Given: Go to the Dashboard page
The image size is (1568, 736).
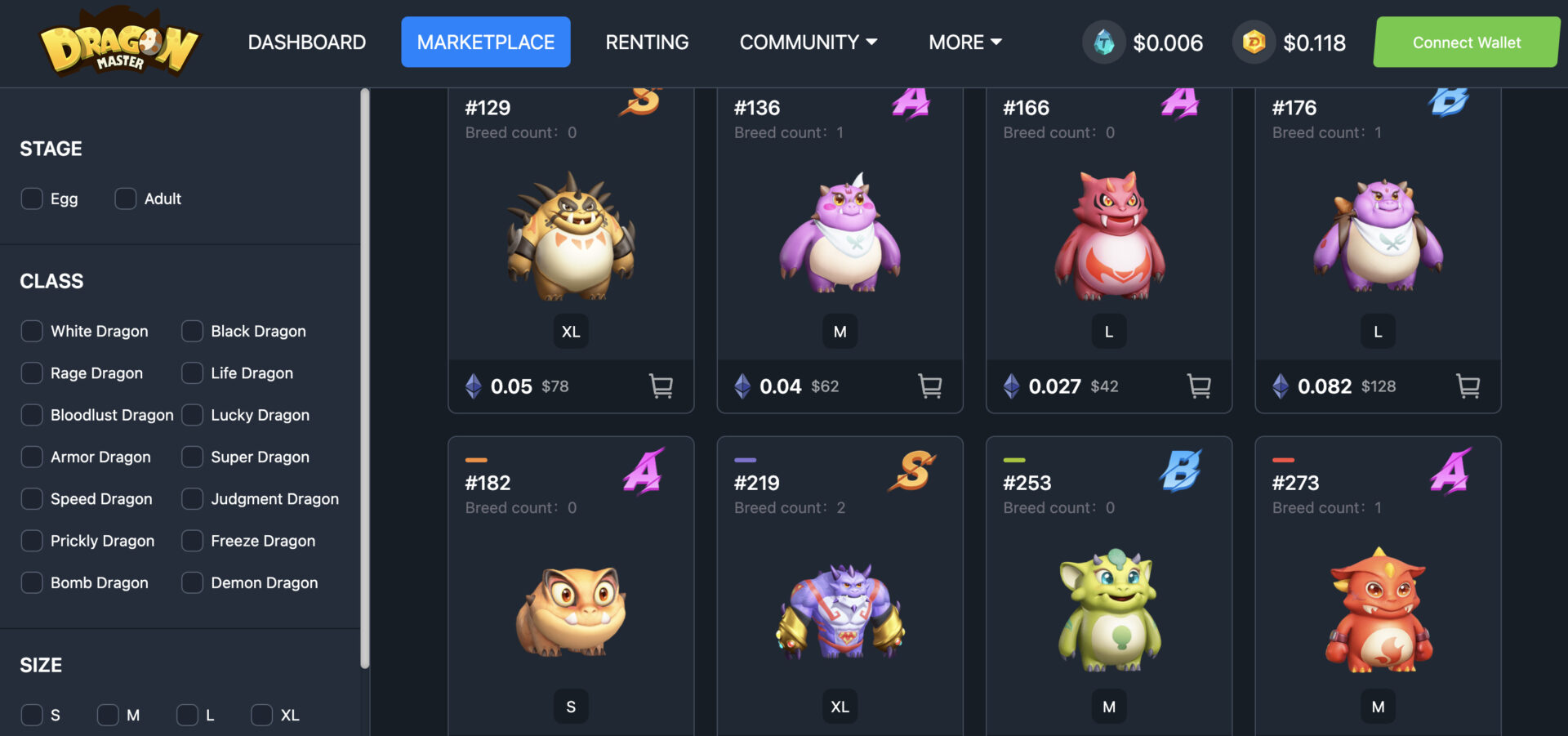Looking at the screenshot, I should click(306, 42).
